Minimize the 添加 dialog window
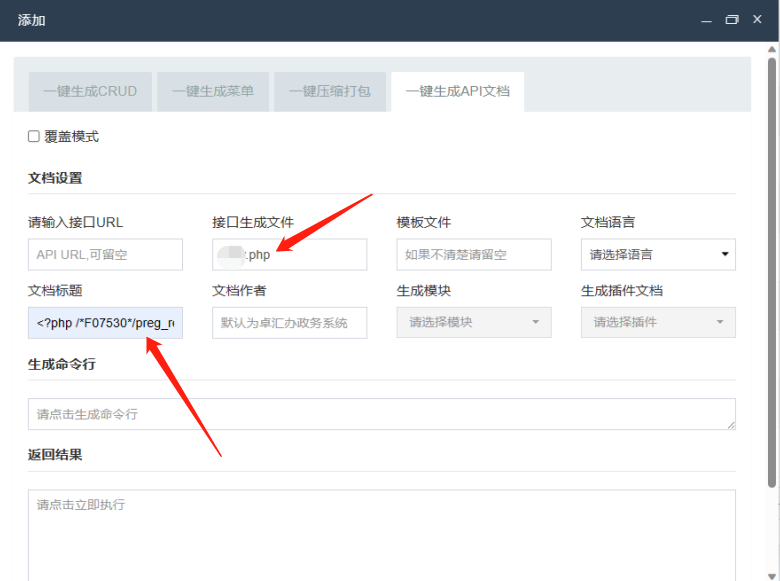The image size is (780, 581). tap(706, 20)
